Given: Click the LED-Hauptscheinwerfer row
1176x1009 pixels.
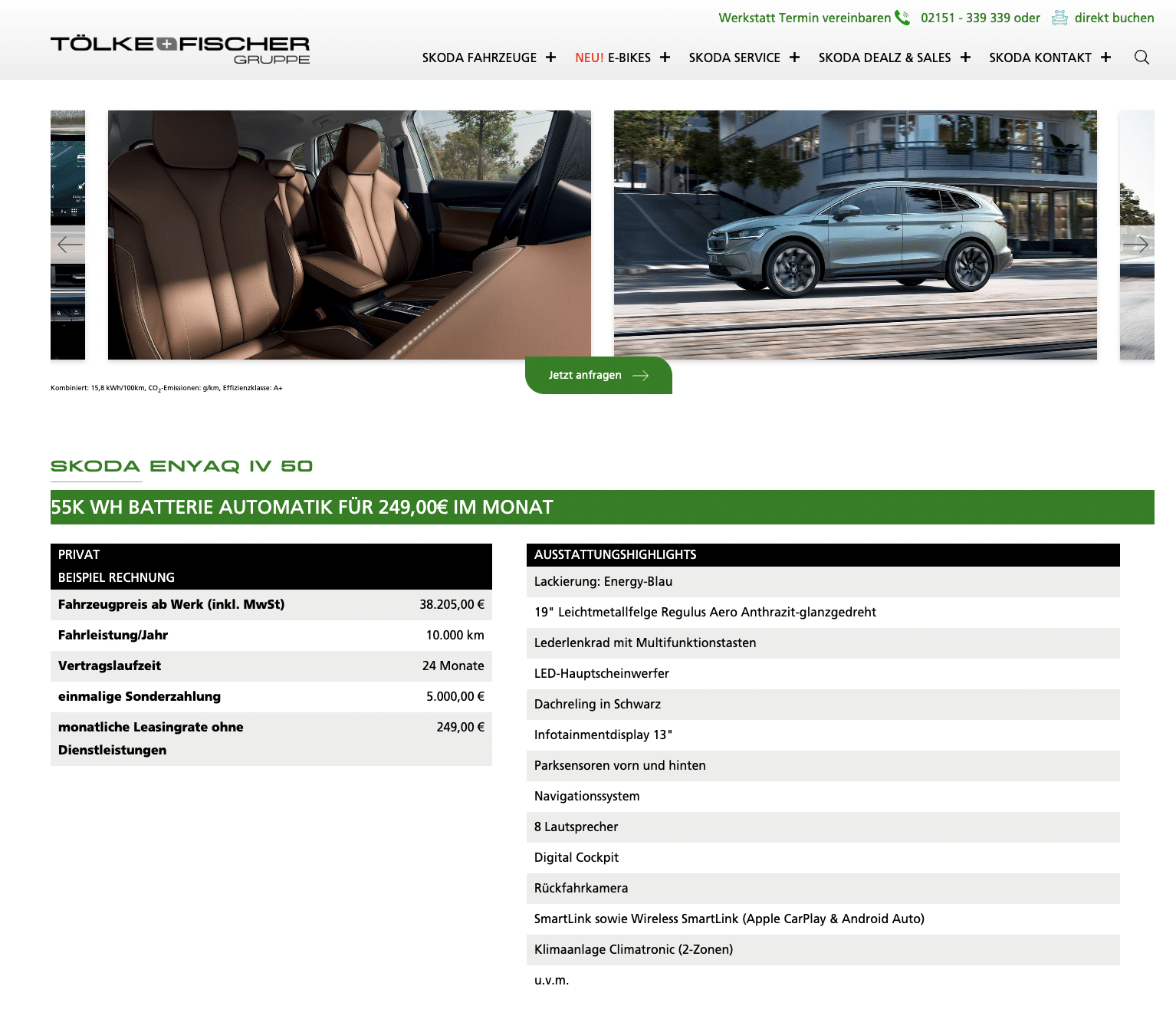Looking at the screenshot, I should tap(823, 674).
